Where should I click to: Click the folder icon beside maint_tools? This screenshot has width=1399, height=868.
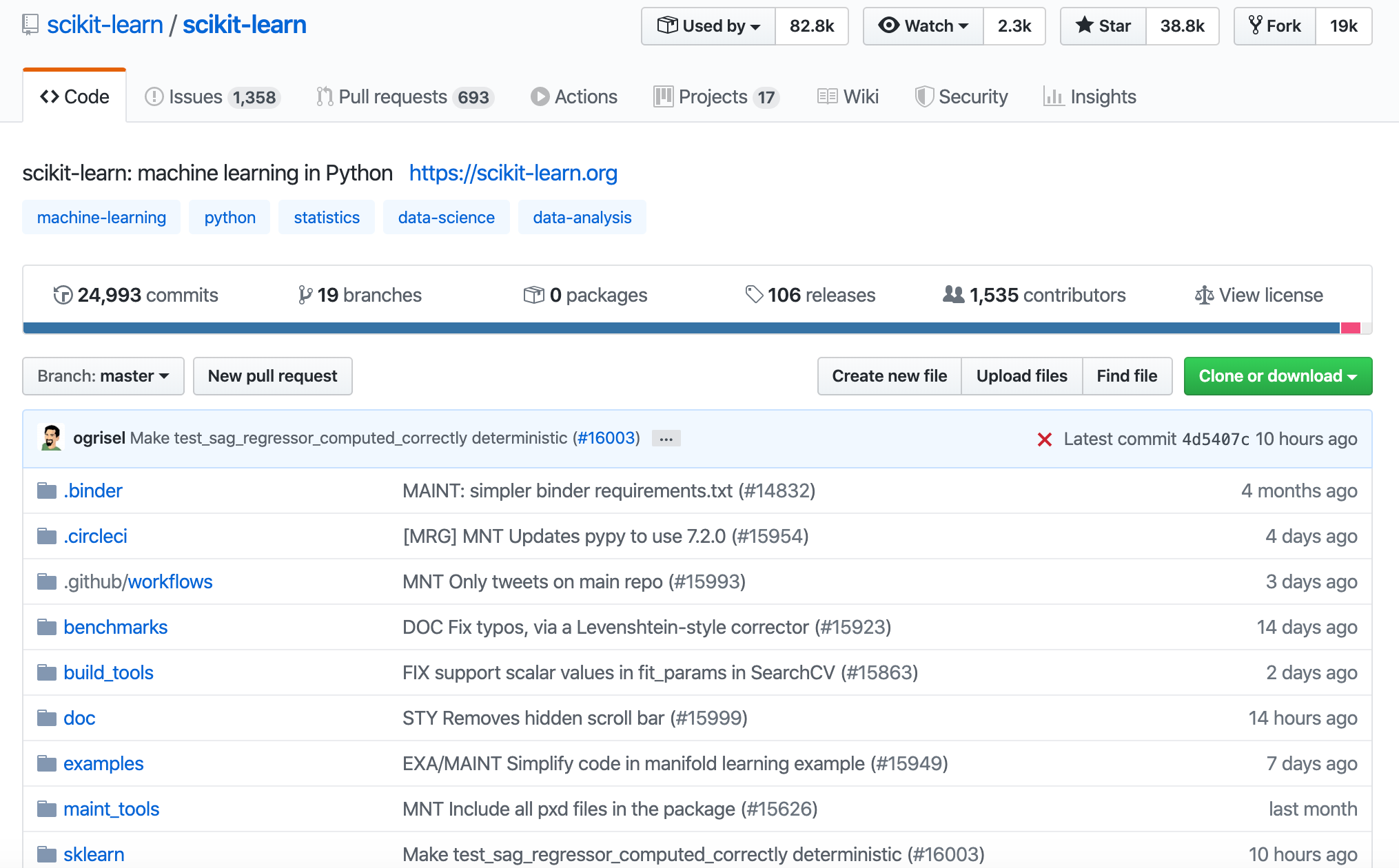[x=47, y=809]
